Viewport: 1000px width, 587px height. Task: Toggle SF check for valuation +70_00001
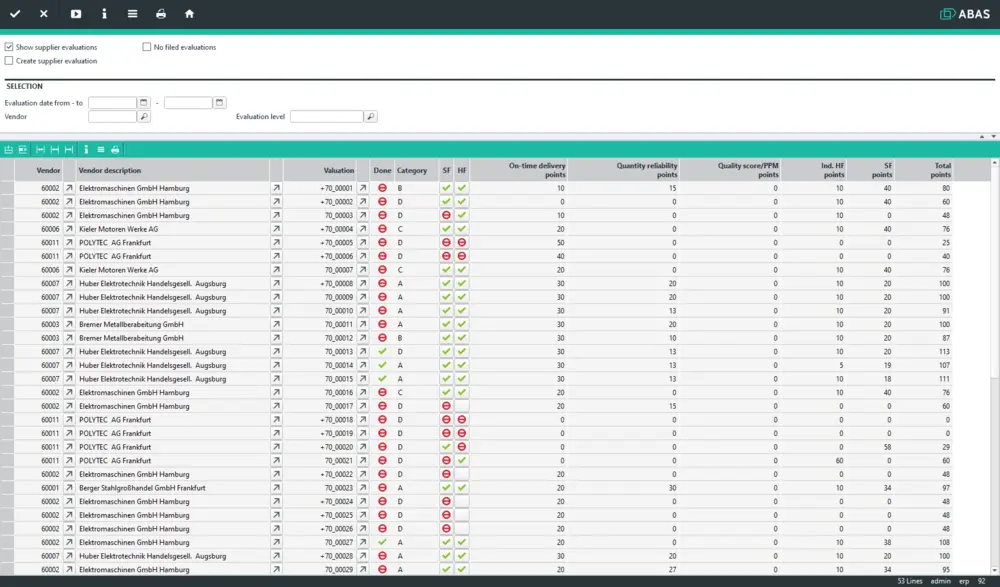pos(446,188)
